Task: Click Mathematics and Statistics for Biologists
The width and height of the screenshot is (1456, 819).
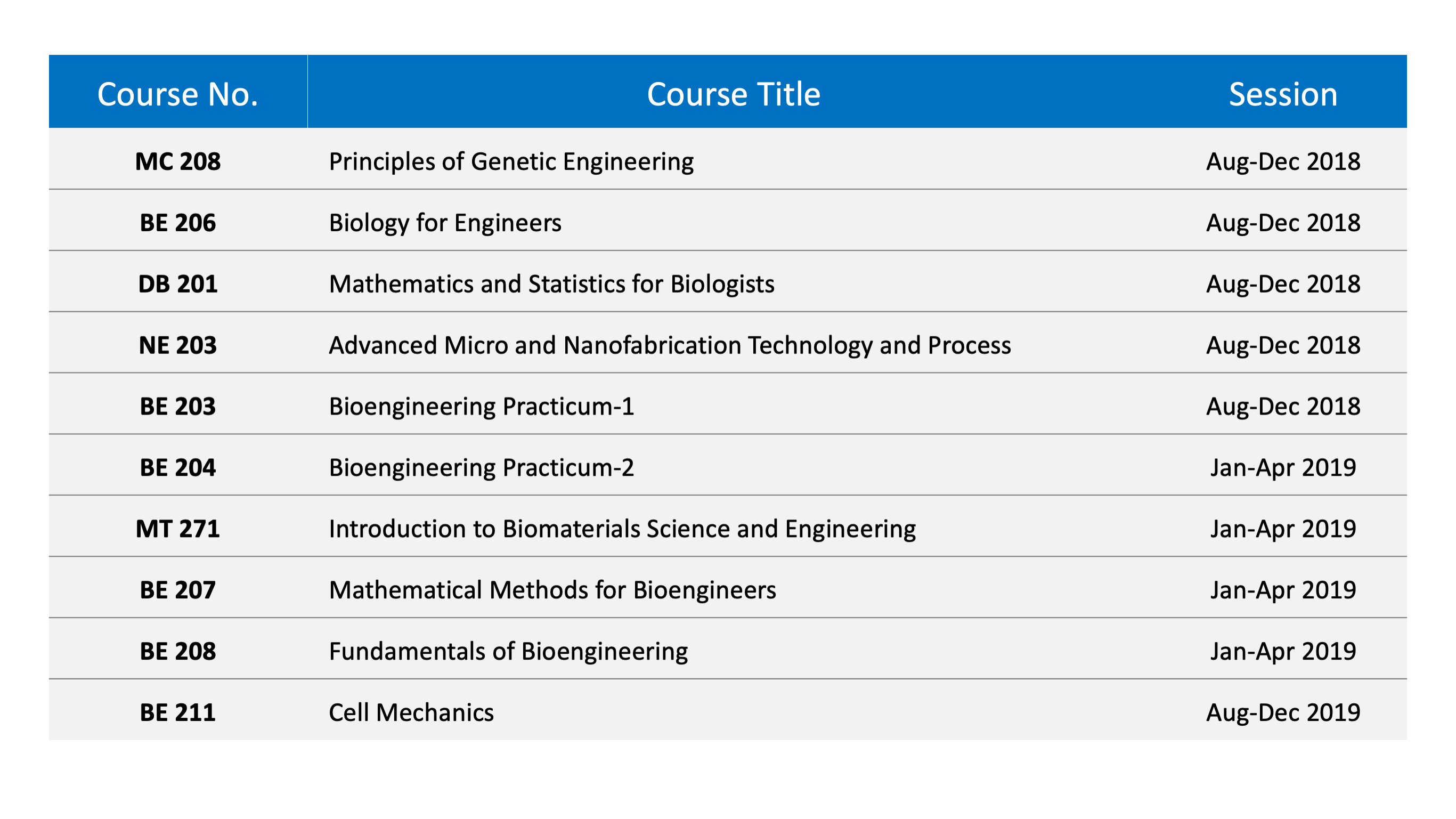Action: tap(551, 283)
